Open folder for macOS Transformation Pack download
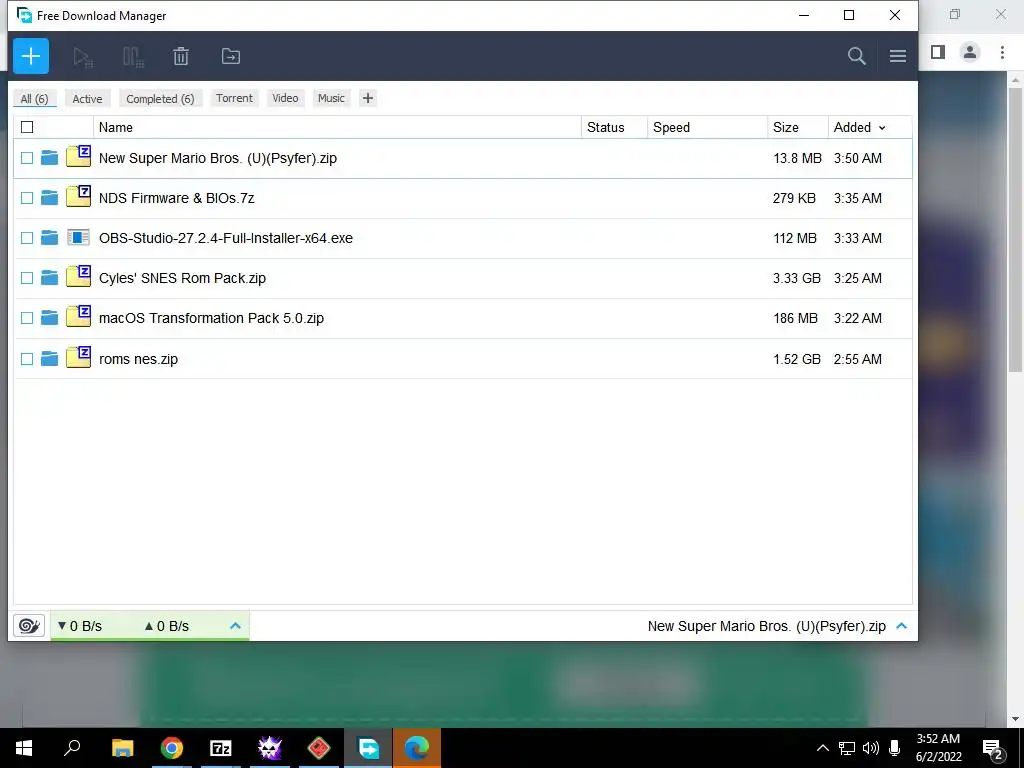Image resolution: width=1024 pixels, height=768 pixels. 50,318
